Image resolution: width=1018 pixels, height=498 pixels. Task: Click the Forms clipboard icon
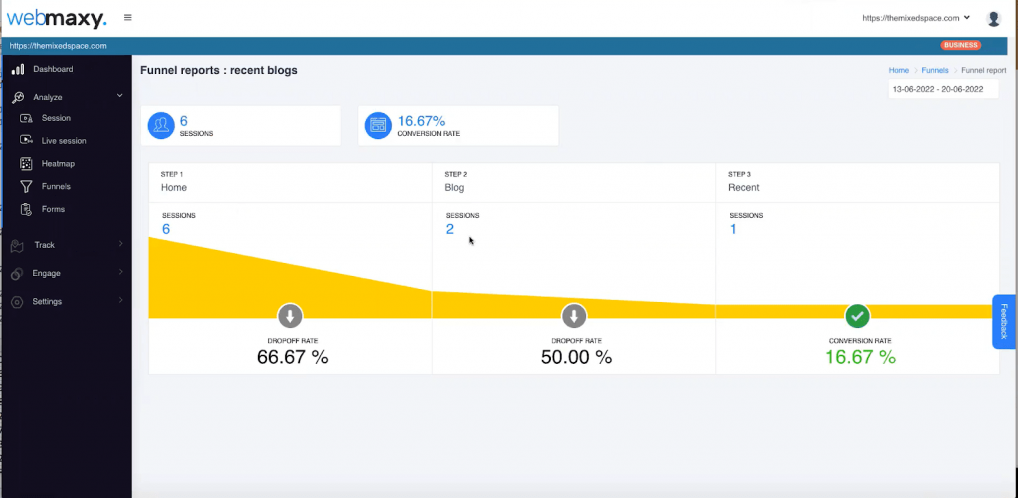tap(26, 209)
